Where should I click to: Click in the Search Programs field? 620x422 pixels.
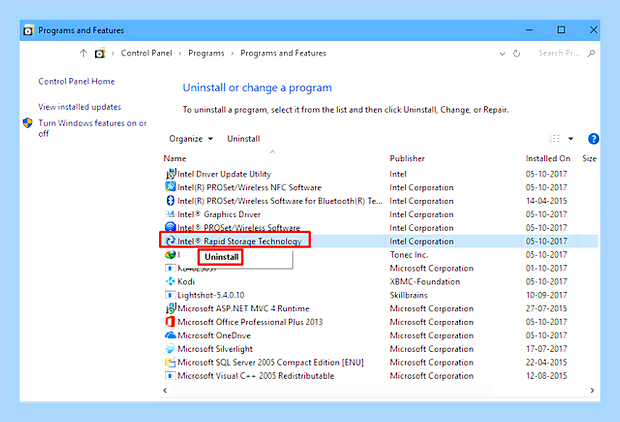tap(558, 53)
